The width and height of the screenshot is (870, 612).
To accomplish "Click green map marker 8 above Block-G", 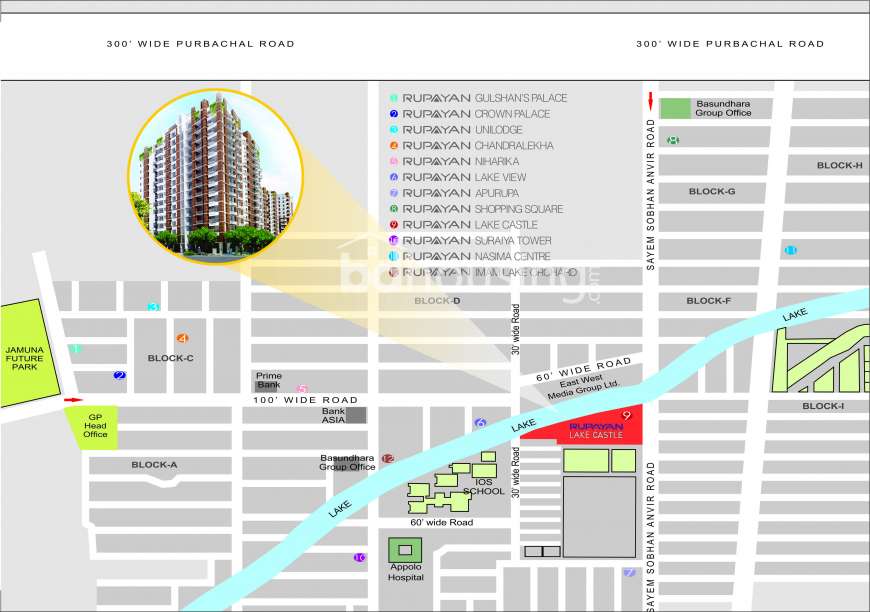I will pos(673,140).
